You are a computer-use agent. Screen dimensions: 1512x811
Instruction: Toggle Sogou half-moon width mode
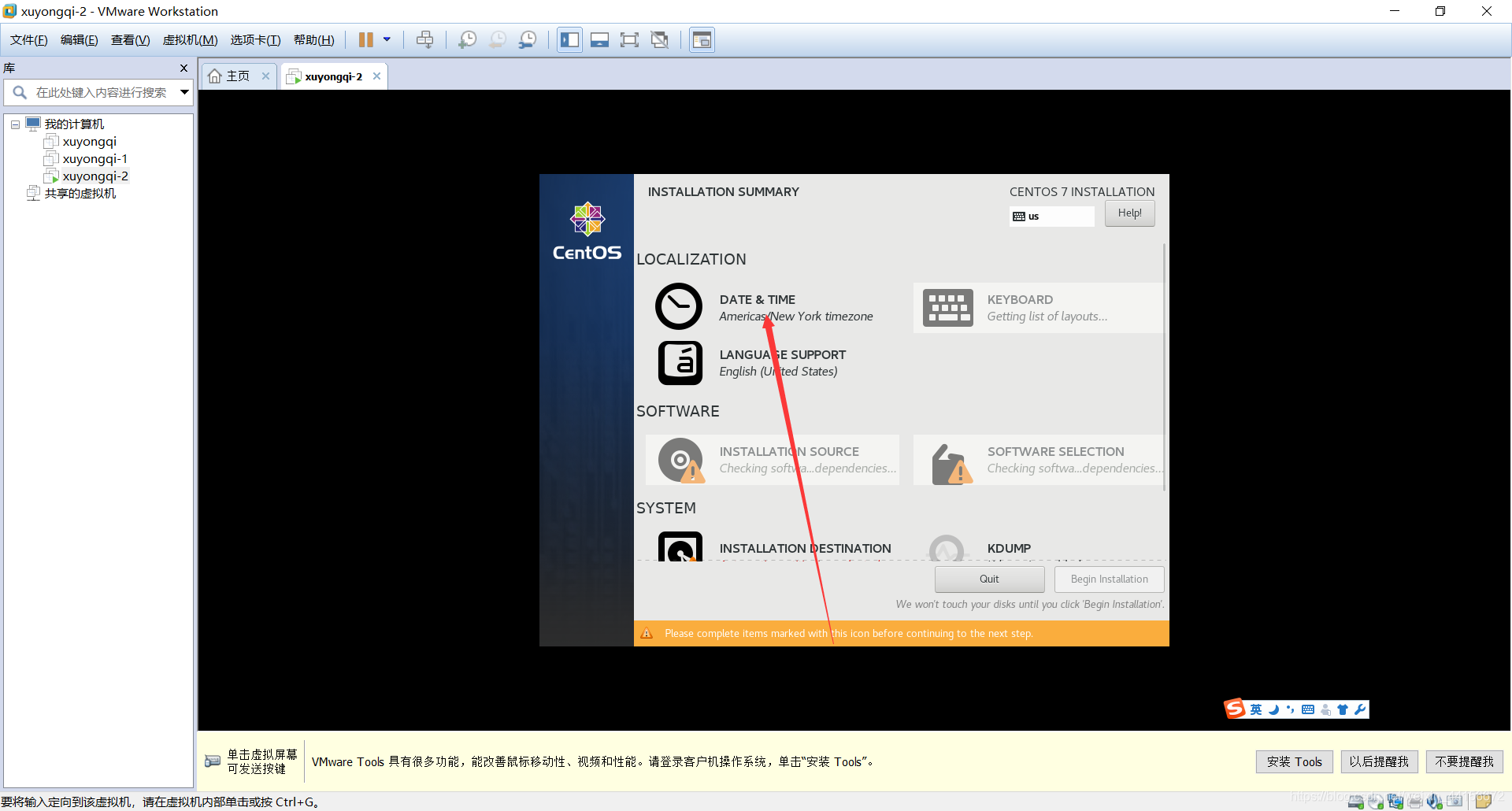[1273, 709]
